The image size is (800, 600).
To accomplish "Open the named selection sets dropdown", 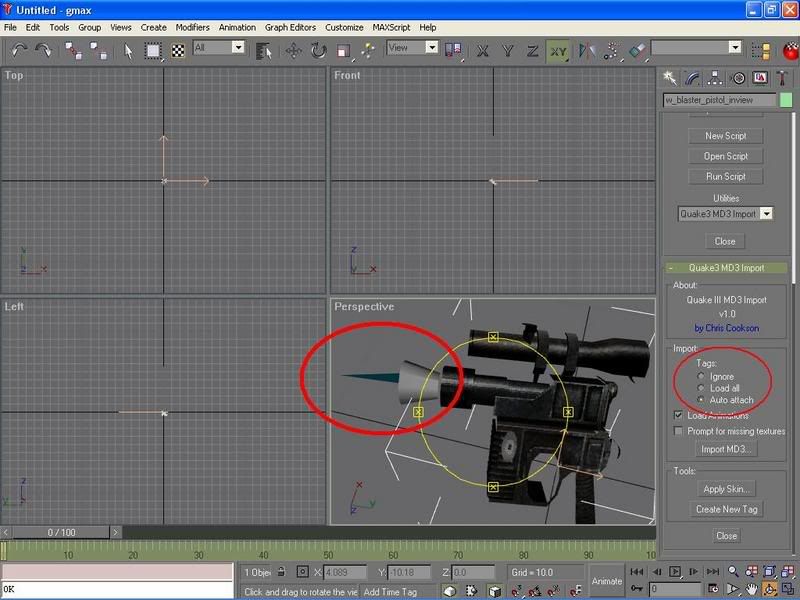I will coord(735,47).
